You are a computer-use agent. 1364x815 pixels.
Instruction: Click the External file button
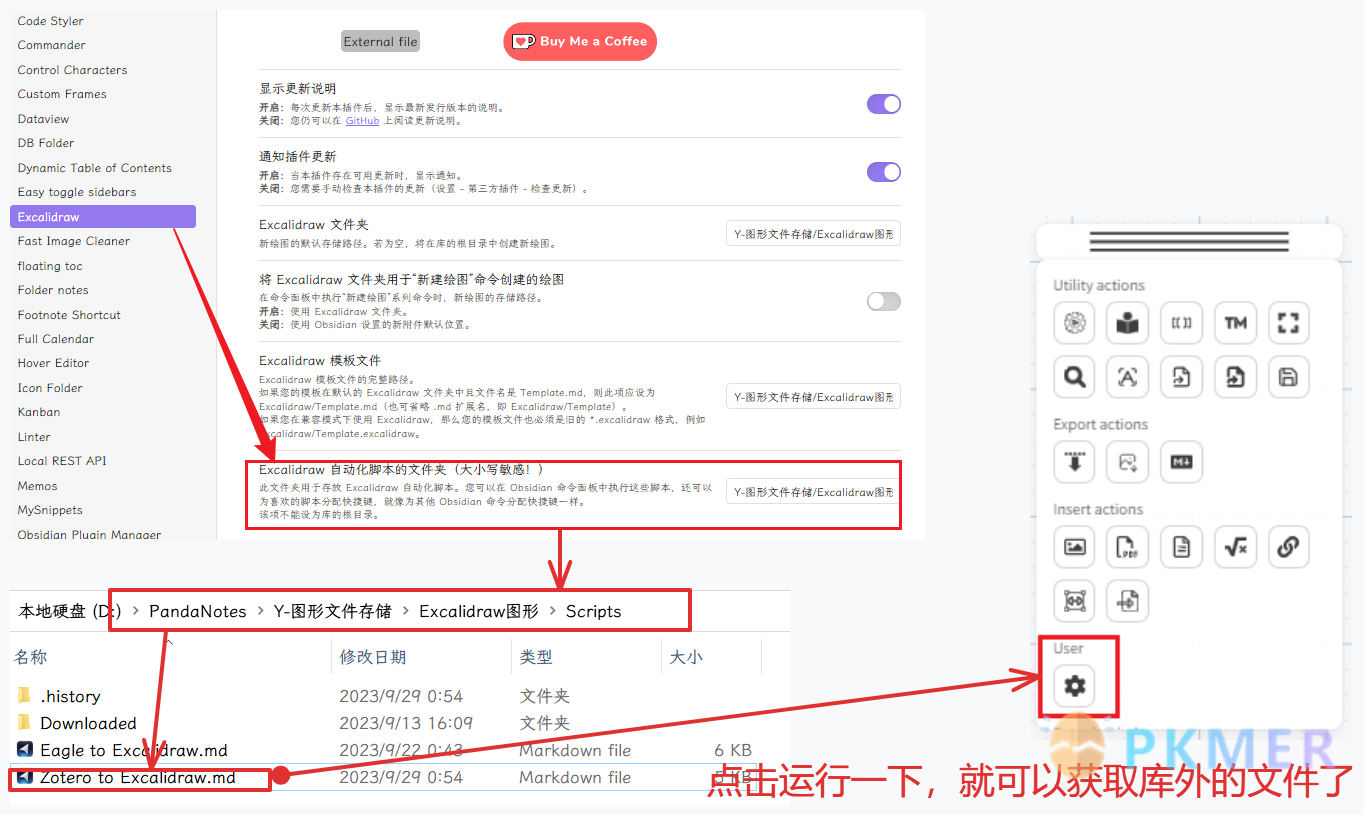point(380,42)
